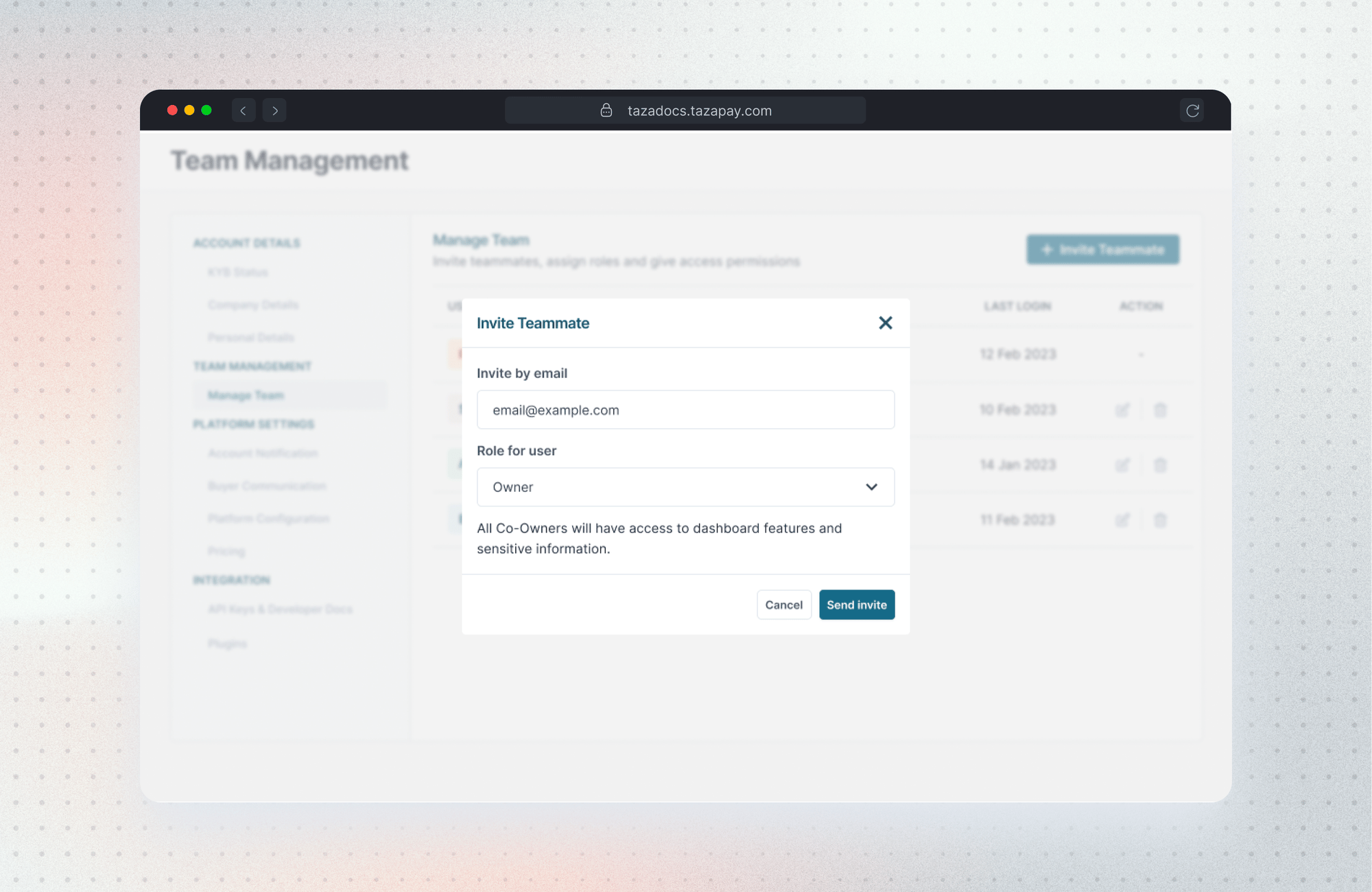This screenshot has height=892, width=1372.
Task: Open Plugins in sidebar
Action: point(227,644)
